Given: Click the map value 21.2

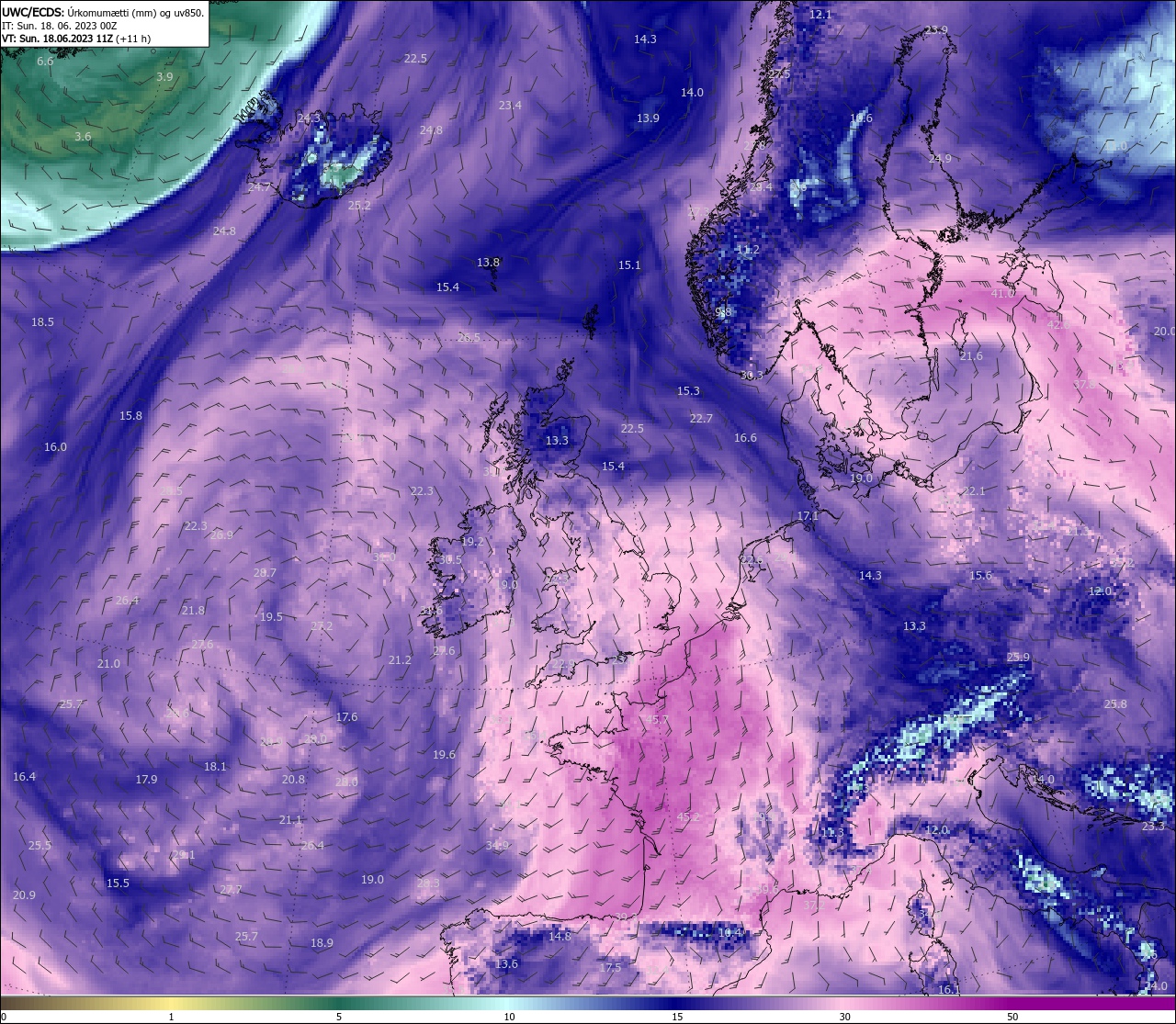Looking at the screenshot, I should click(400, 660).
